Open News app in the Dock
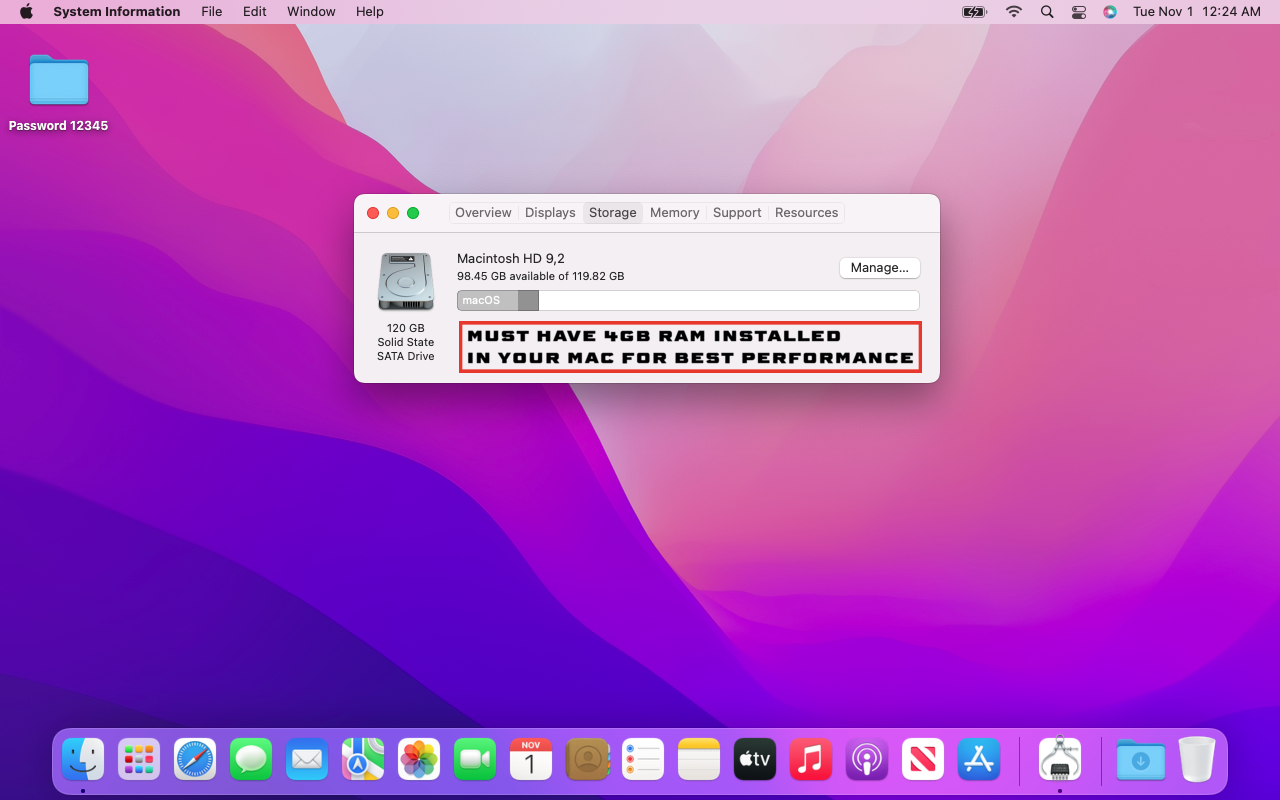 tap(923, 760)
